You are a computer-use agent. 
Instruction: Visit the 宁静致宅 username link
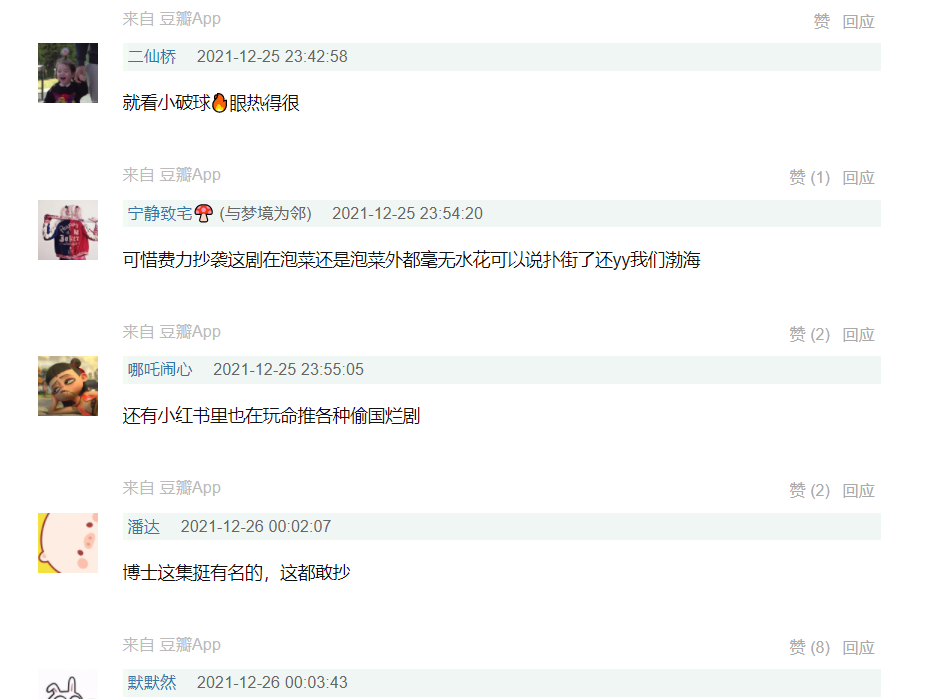[160, 213]
